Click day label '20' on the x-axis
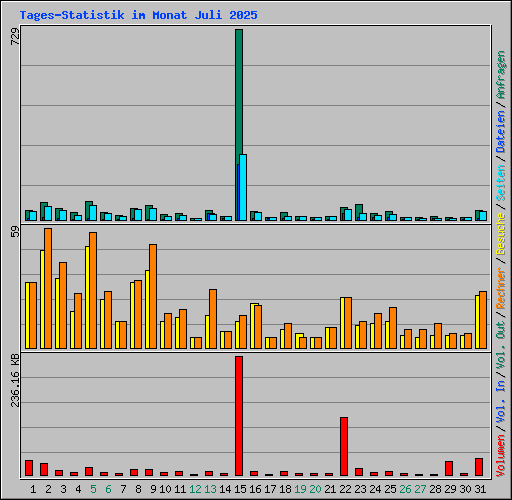512x500 pixels. [315, 489]
